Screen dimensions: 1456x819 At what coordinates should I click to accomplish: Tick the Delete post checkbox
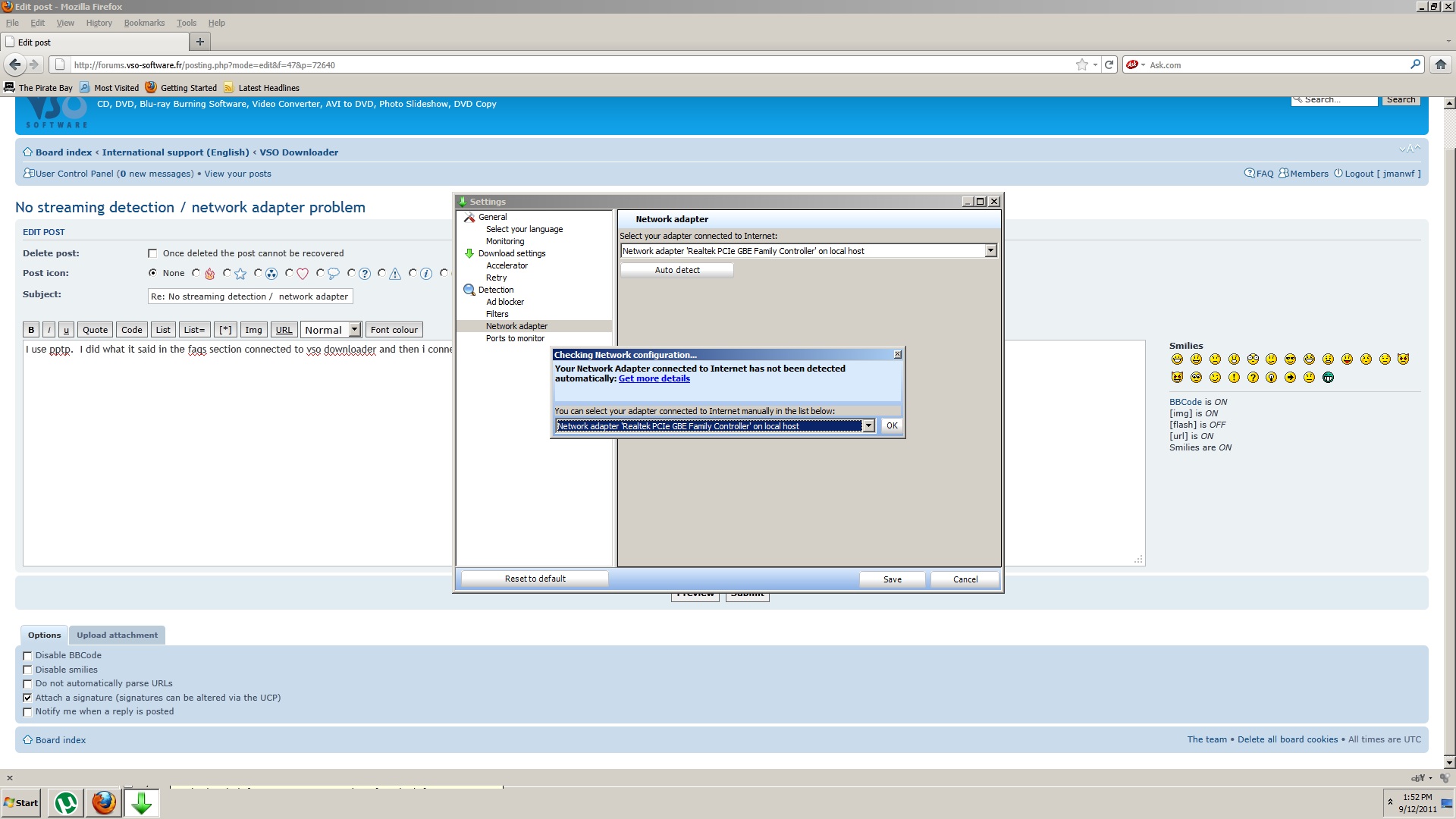point(152,253)
